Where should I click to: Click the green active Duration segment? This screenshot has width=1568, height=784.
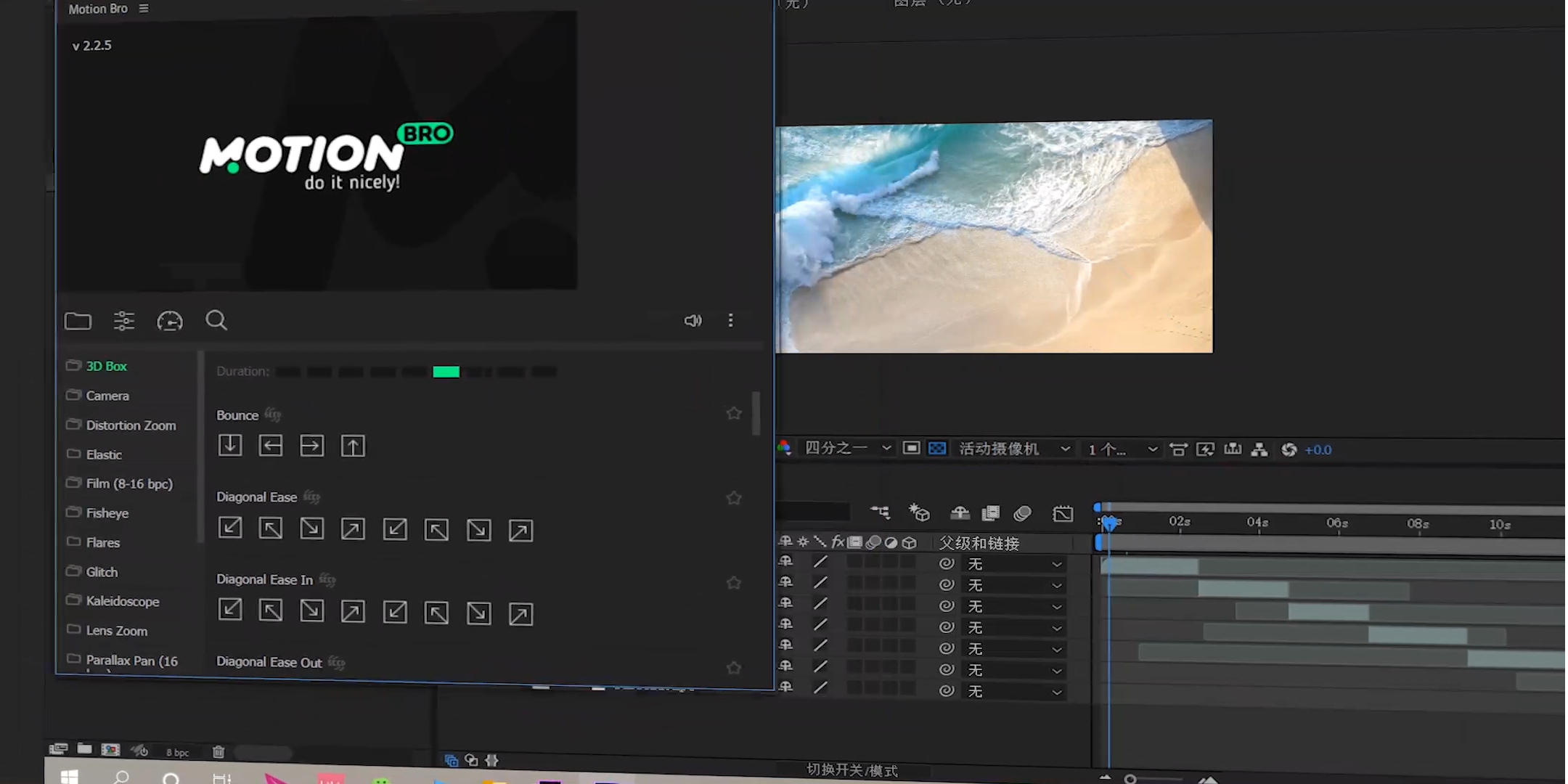coord(446,372)
